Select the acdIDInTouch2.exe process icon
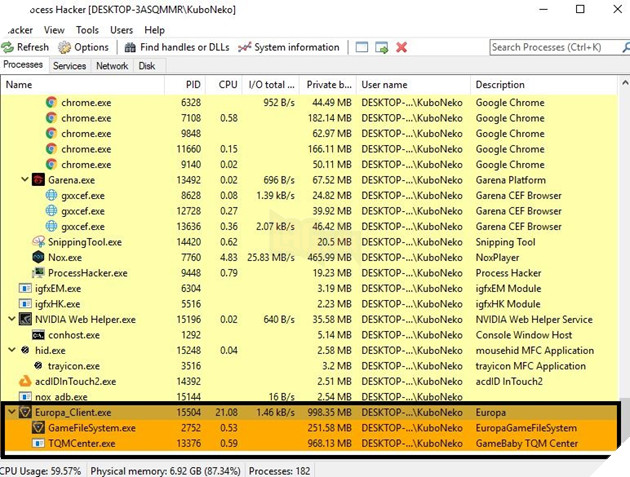This screenshot has width=630, height=477. [x=26, y=381]
